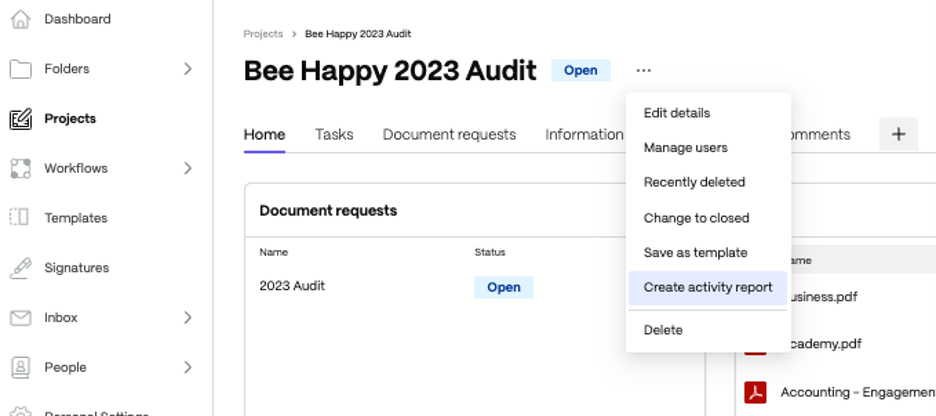Click the Document requests card heading
This screenshot has height=416, width=936.
tap(328, 211)
